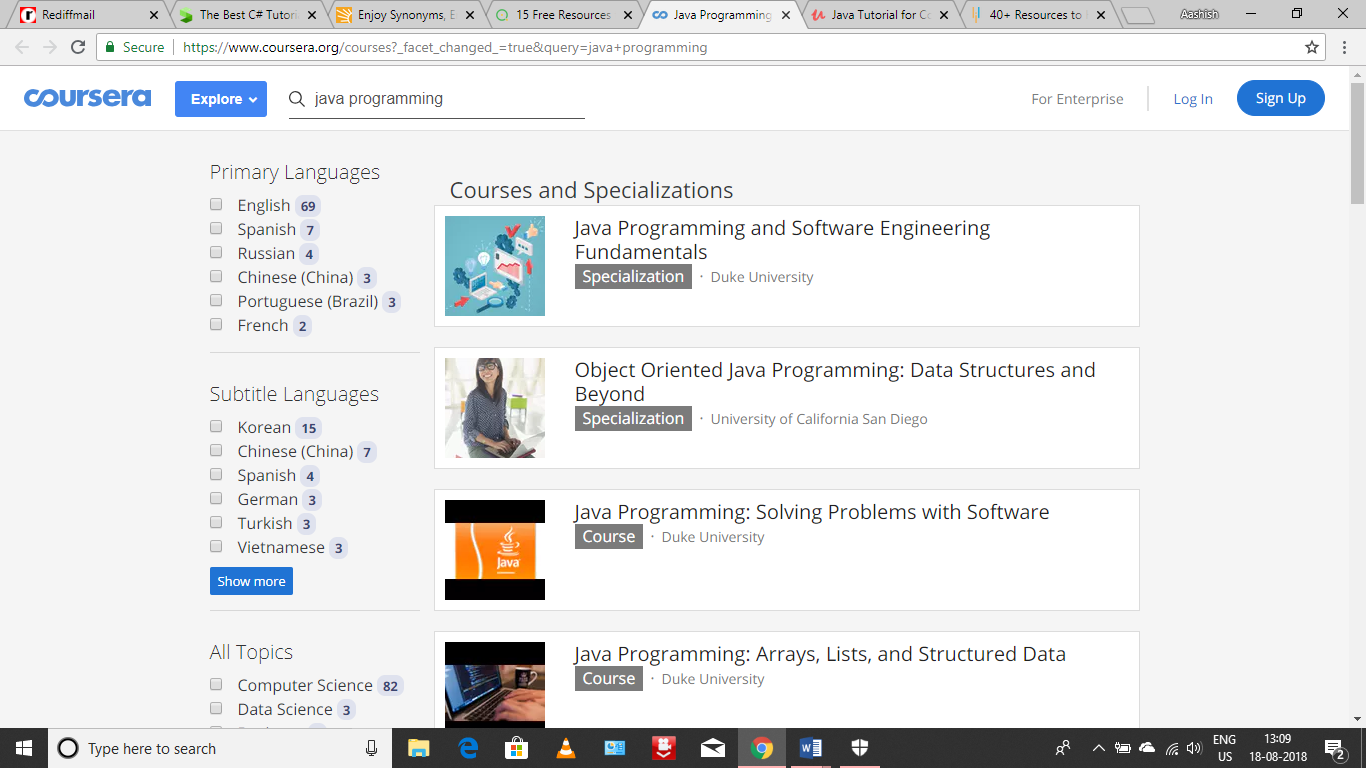1366x768 pixels.
Task: Open the For Enterprise link
Action: point(1077,99)
